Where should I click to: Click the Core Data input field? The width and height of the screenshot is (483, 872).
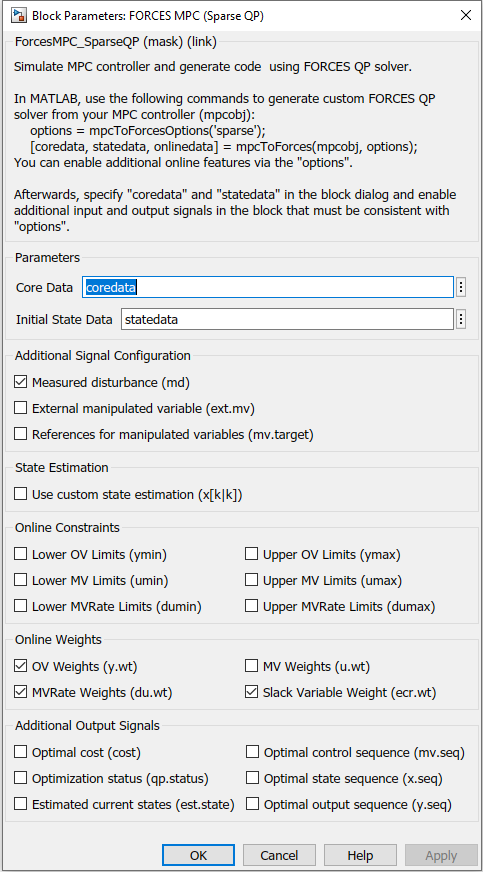(x=268, y=288)
